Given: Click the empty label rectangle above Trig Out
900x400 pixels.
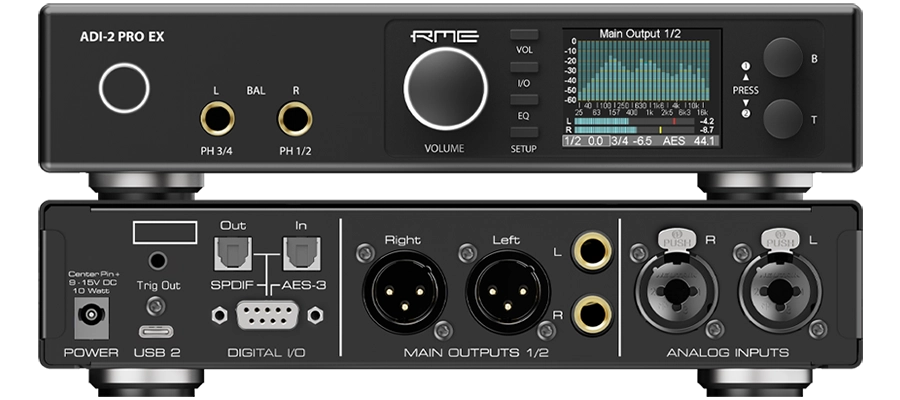Looking at the screenshot, I should (x=165, y=232).
